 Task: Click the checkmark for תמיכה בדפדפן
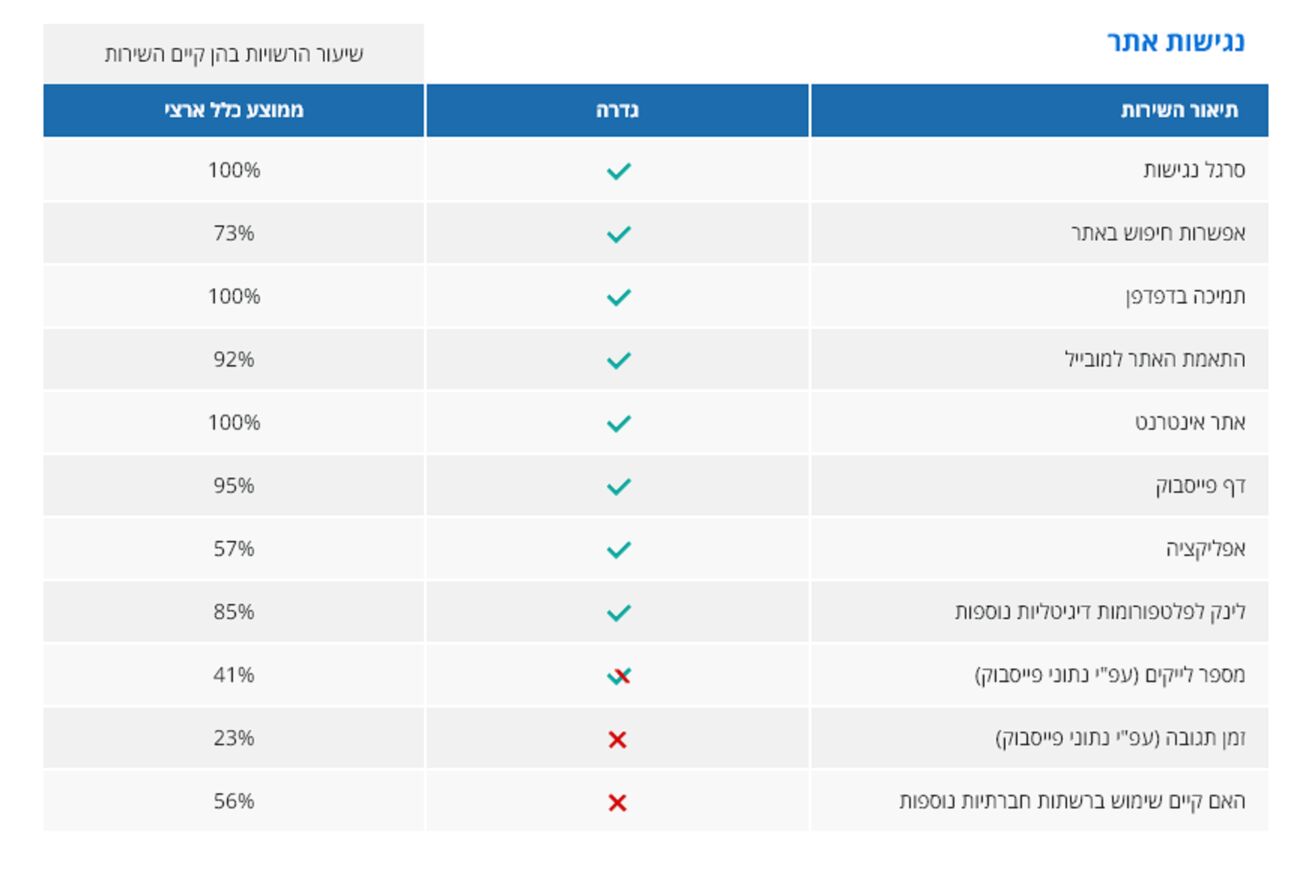click(618, 297)
